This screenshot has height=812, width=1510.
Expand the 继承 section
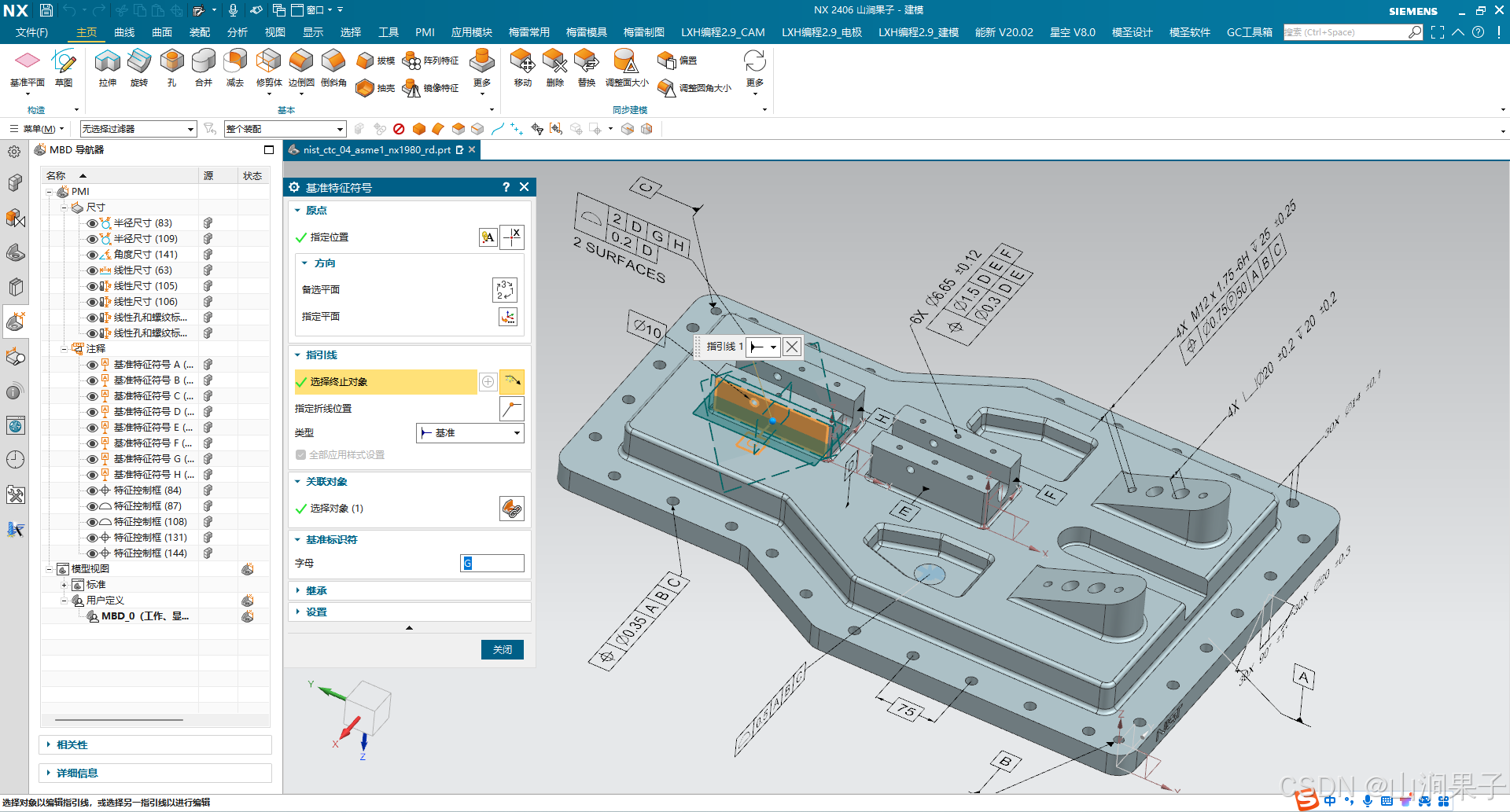pos(316,591)
